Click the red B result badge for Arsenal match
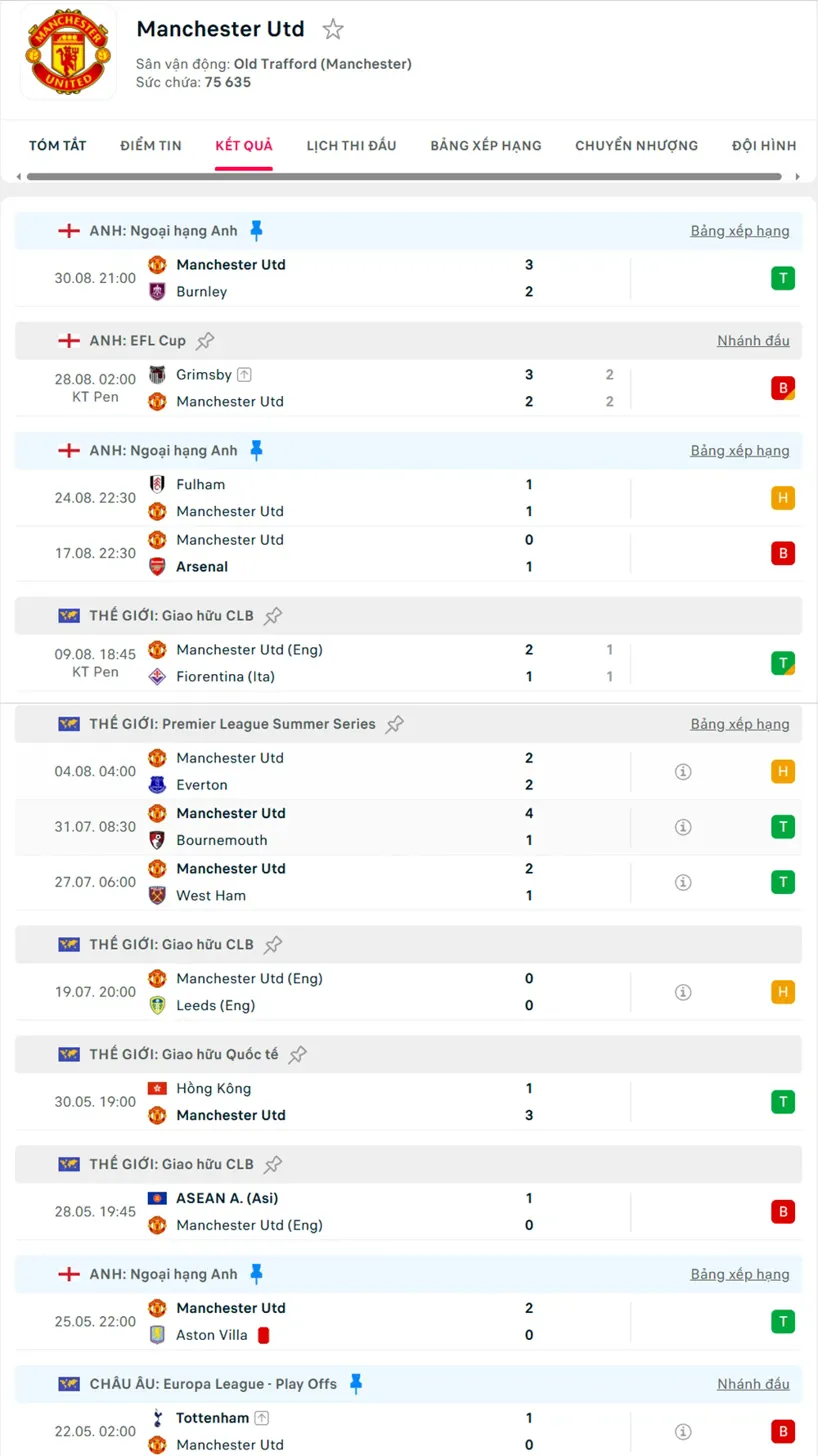Viewport: 818px width, 1456px height. [x=782, y=553]
